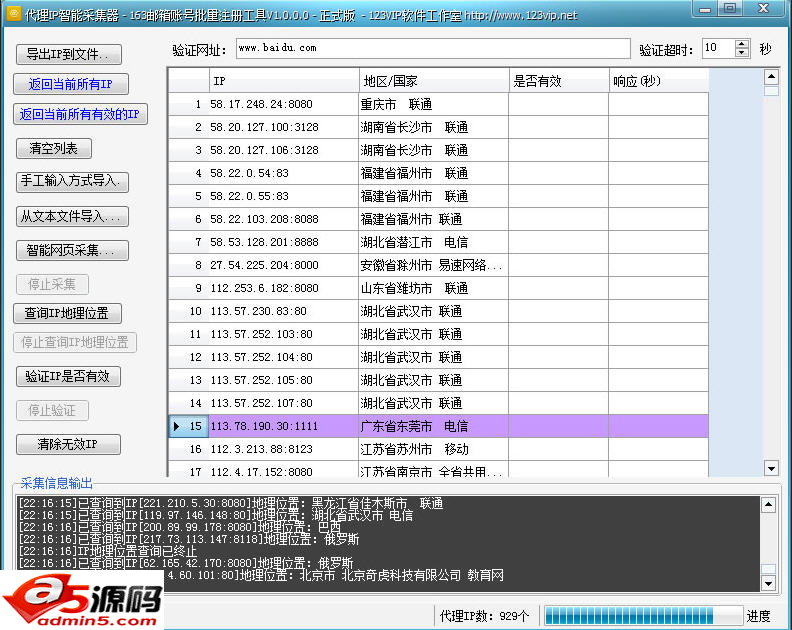The height and width of the screenshot is (630, 792).
Task: Sort by the IP column header
Action: [x=284, y=81]
